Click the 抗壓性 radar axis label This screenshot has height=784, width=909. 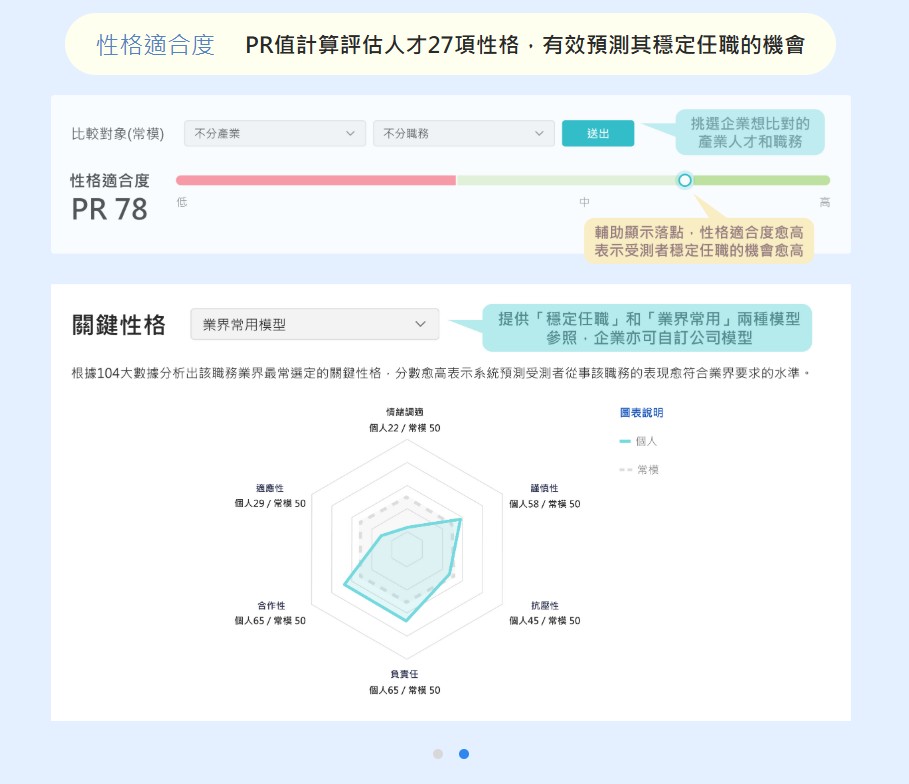545,605
